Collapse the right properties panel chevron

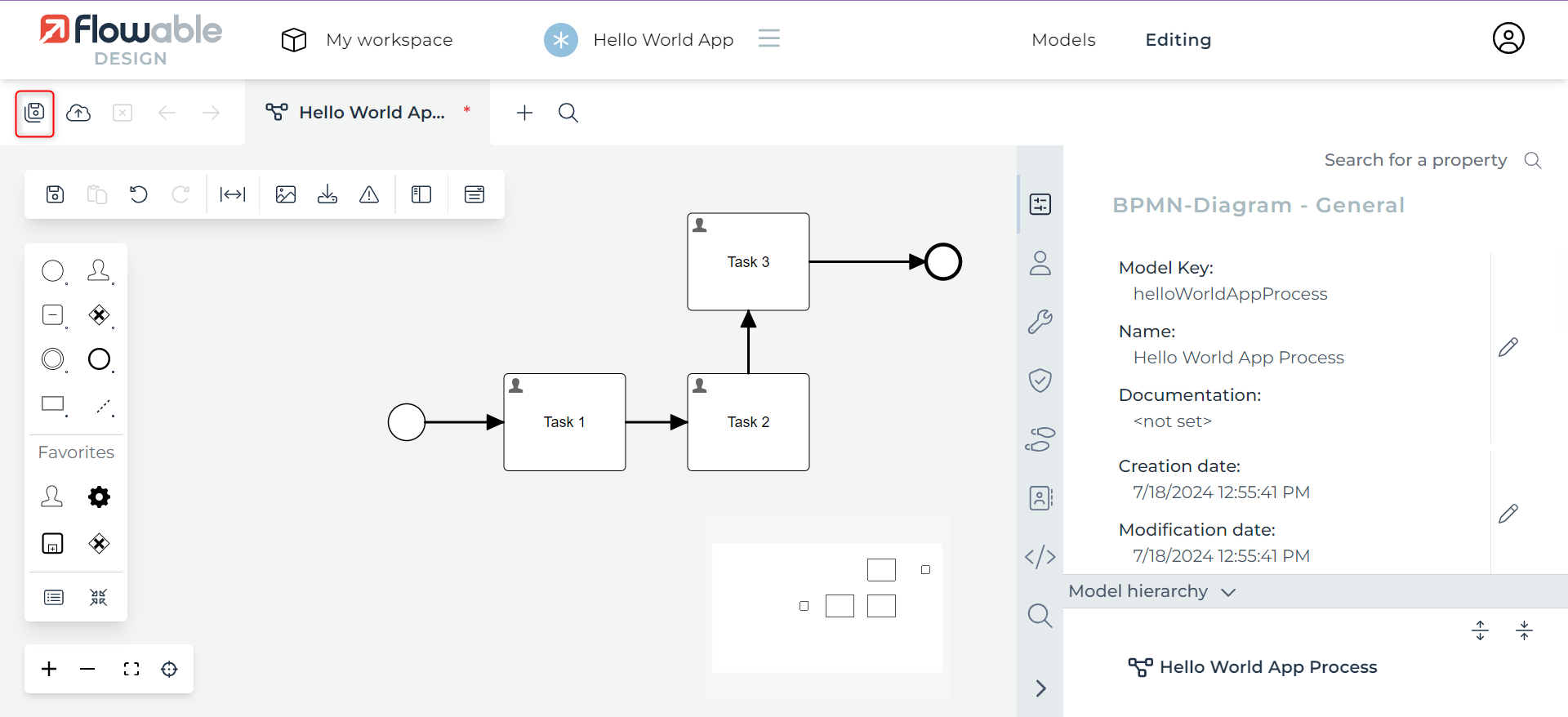(x=1040, y=688)
